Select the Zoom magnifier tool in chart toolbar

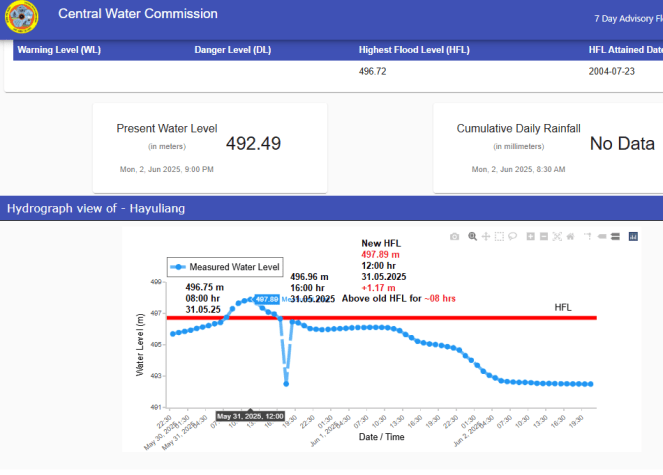point(472,237)
